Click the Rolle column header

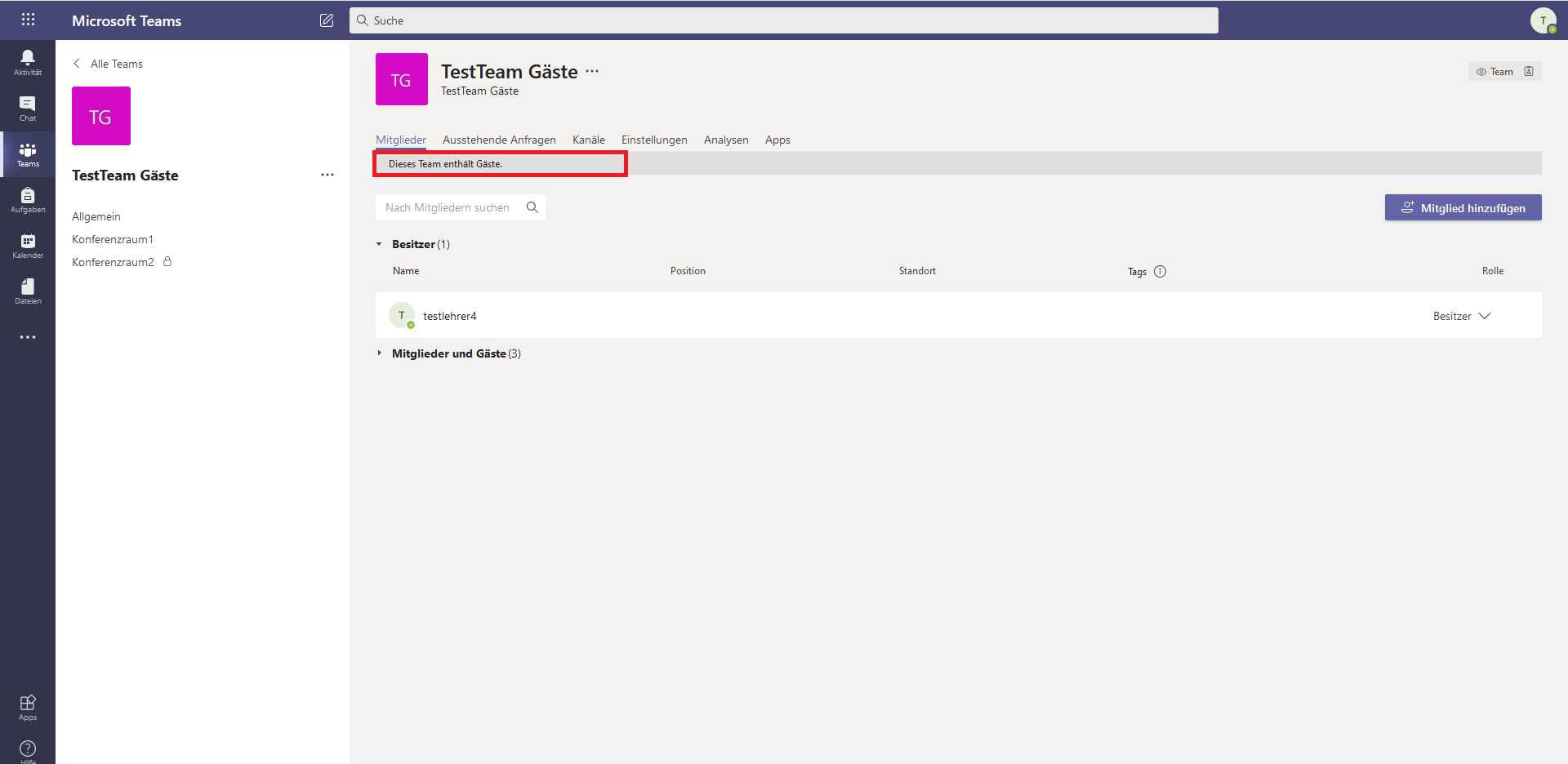pyautogui.click(x=1493, y=271)
